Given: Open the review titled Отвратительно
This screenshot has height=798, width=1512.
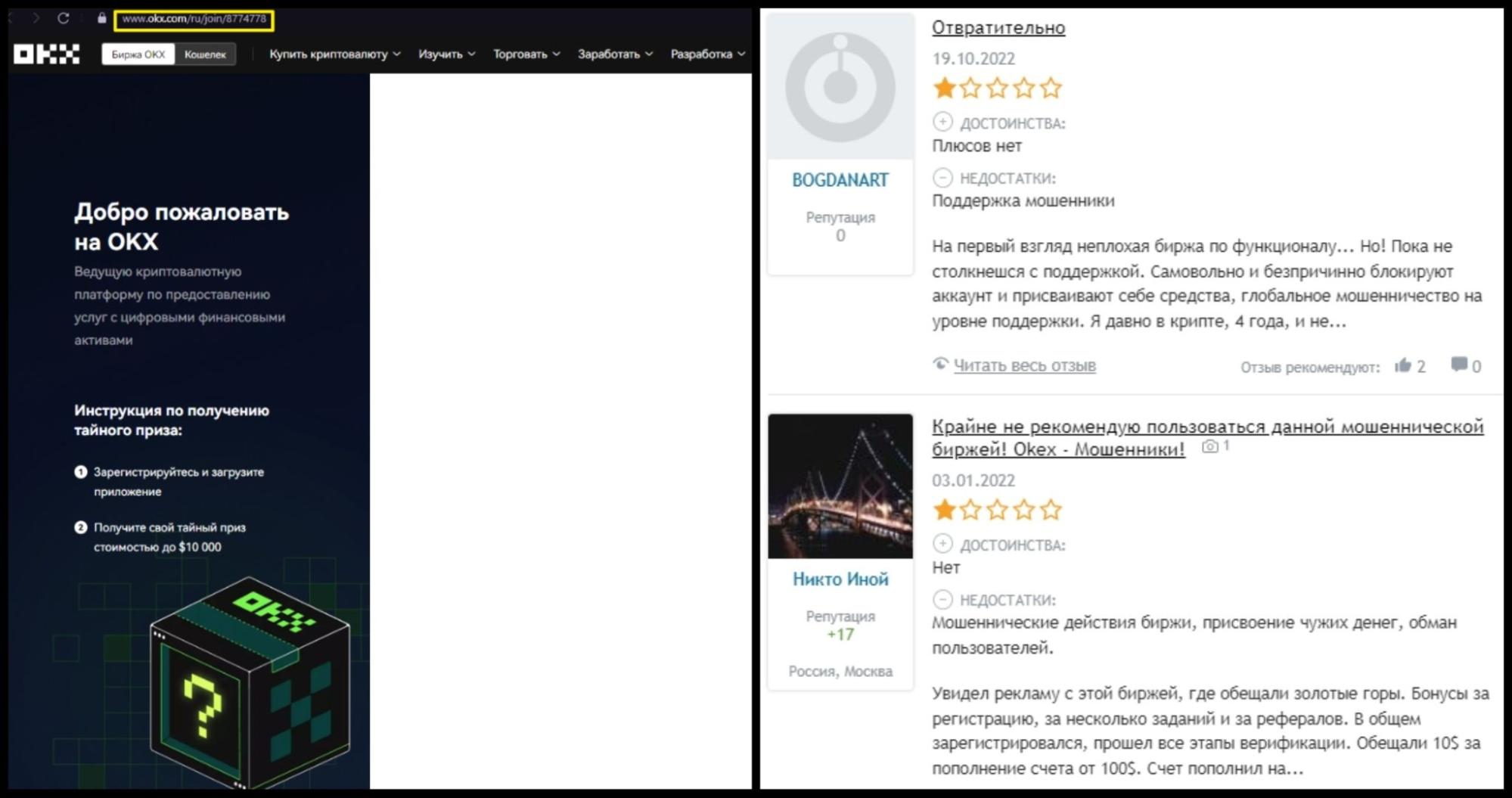Looking at the screenshot, I should pos(998,28).
